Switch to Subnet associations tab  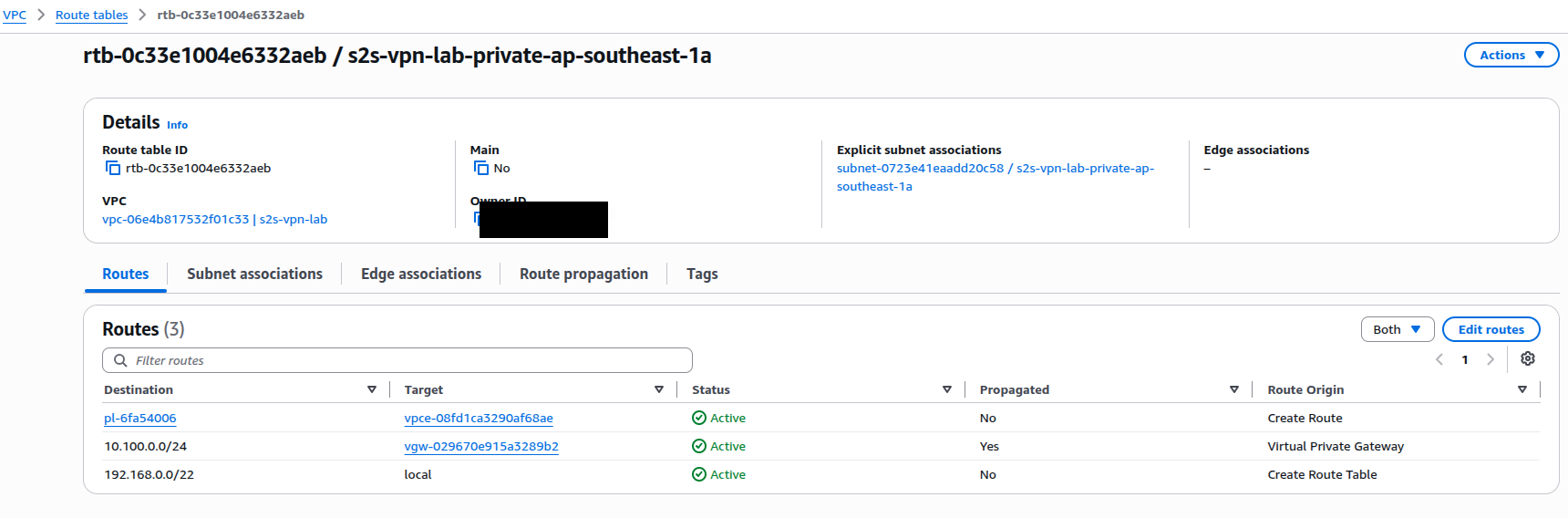(x=254, y=274)
